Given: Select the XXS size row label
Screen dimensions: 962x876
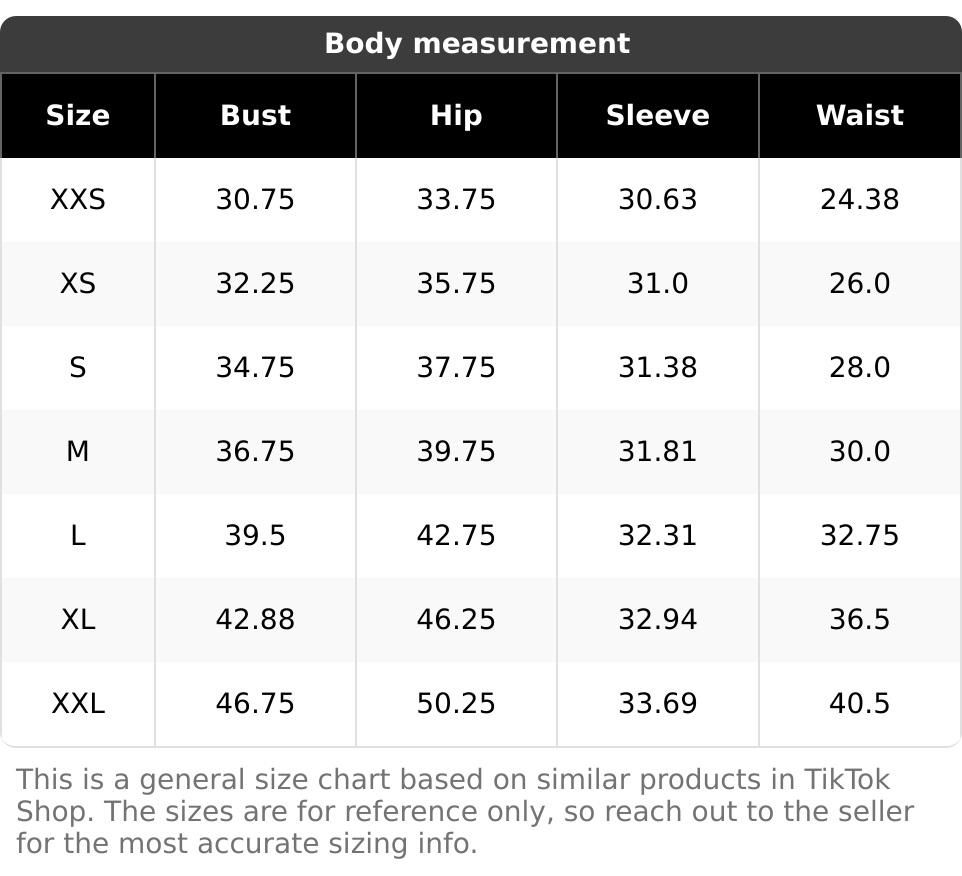Looking at the screenshot, I should click(x=78, y=200).
